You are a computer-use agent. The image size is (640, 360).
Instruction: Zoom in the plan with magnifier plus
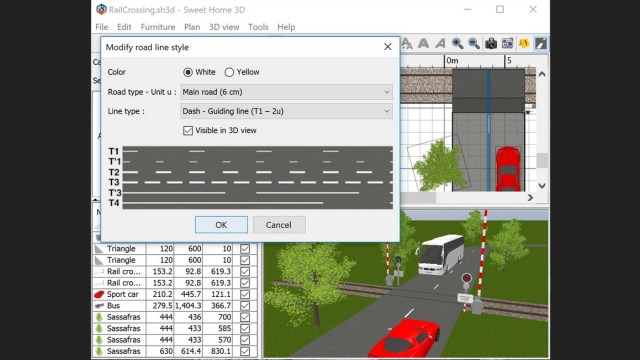[x=457, y=43]
